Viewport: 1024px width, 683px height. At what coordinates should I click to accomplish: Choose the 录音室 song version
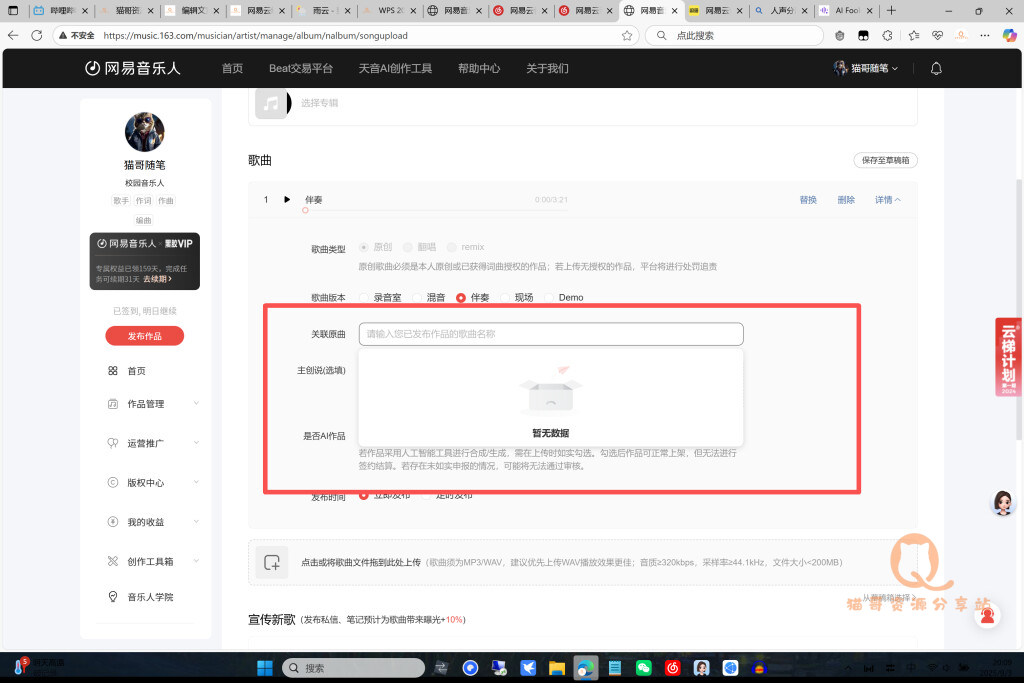pos(364,298)
